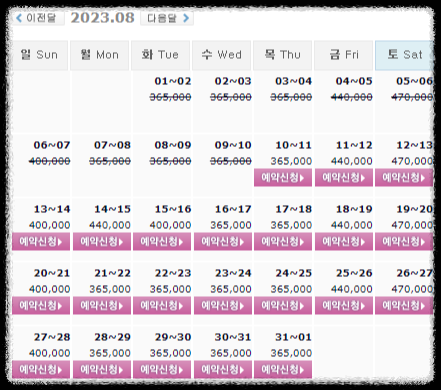Go to previous month (이전달)
This screenshot has width=441, height=390.
click(37, 18)
